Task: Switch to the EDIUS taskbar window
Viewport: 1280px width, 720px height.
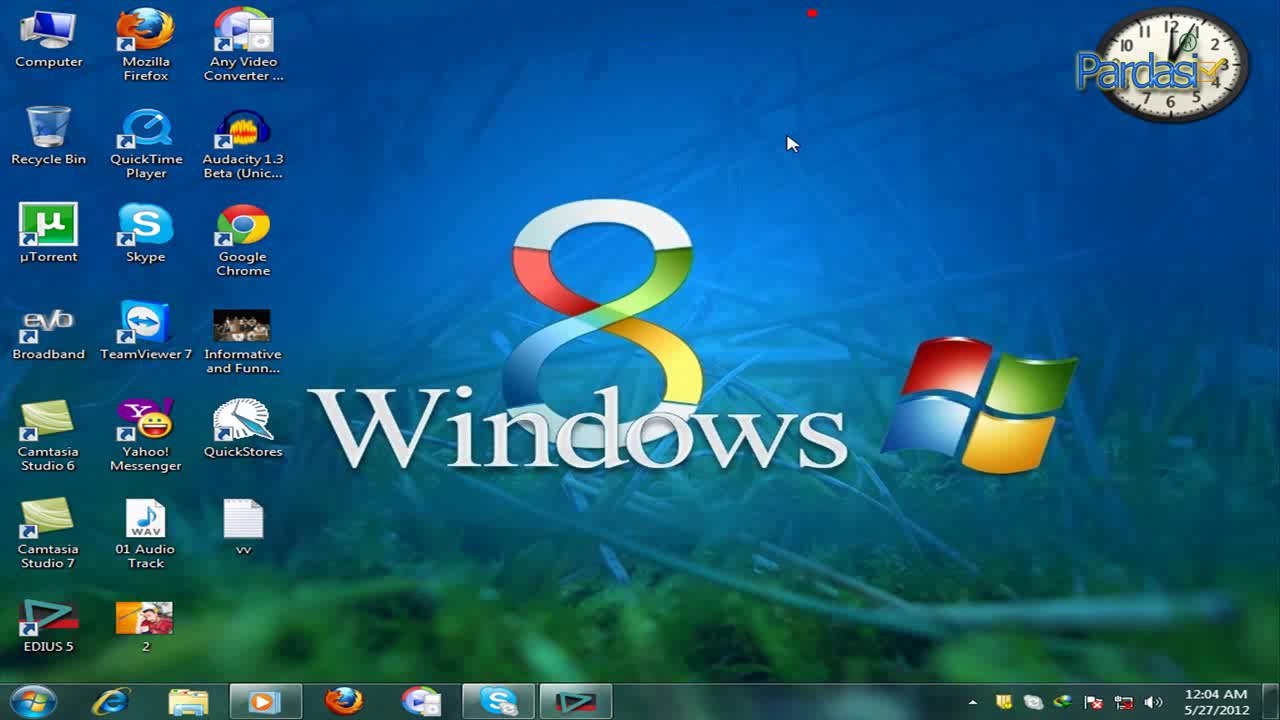Action: point(576,701)
